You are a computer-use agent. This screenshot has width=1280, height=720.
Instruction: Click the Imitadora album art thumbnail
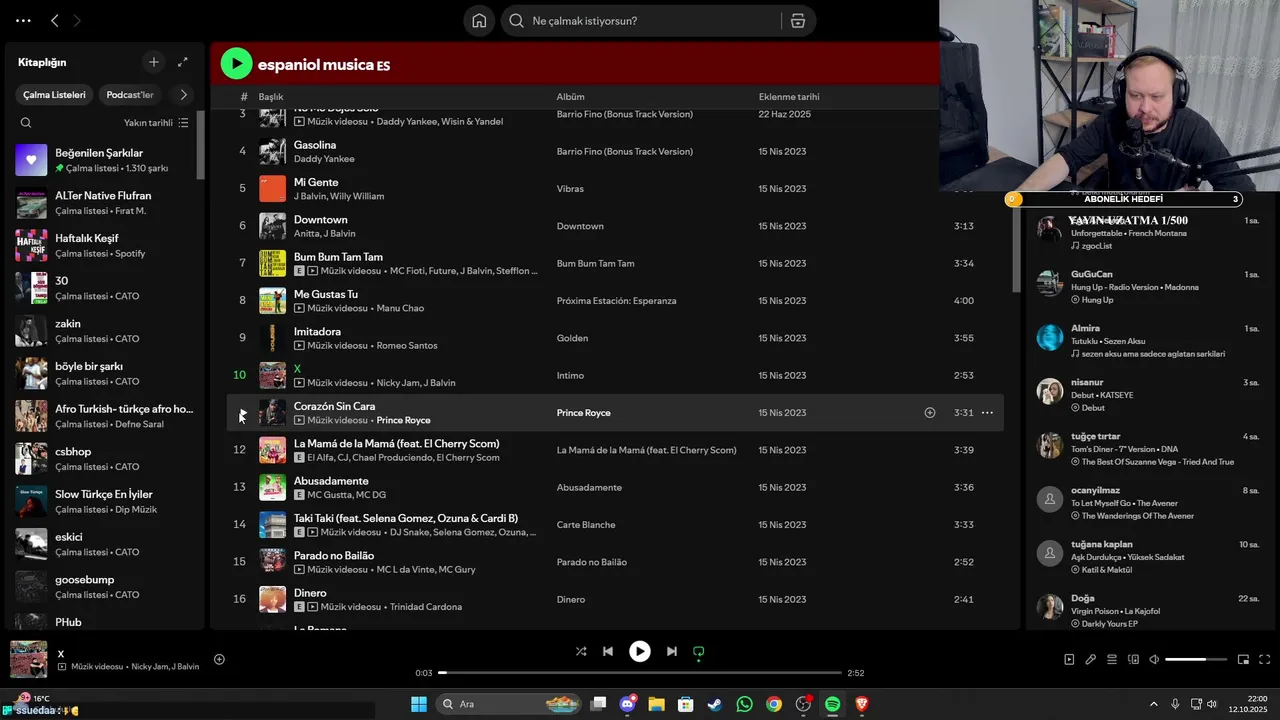pos(272,338)
